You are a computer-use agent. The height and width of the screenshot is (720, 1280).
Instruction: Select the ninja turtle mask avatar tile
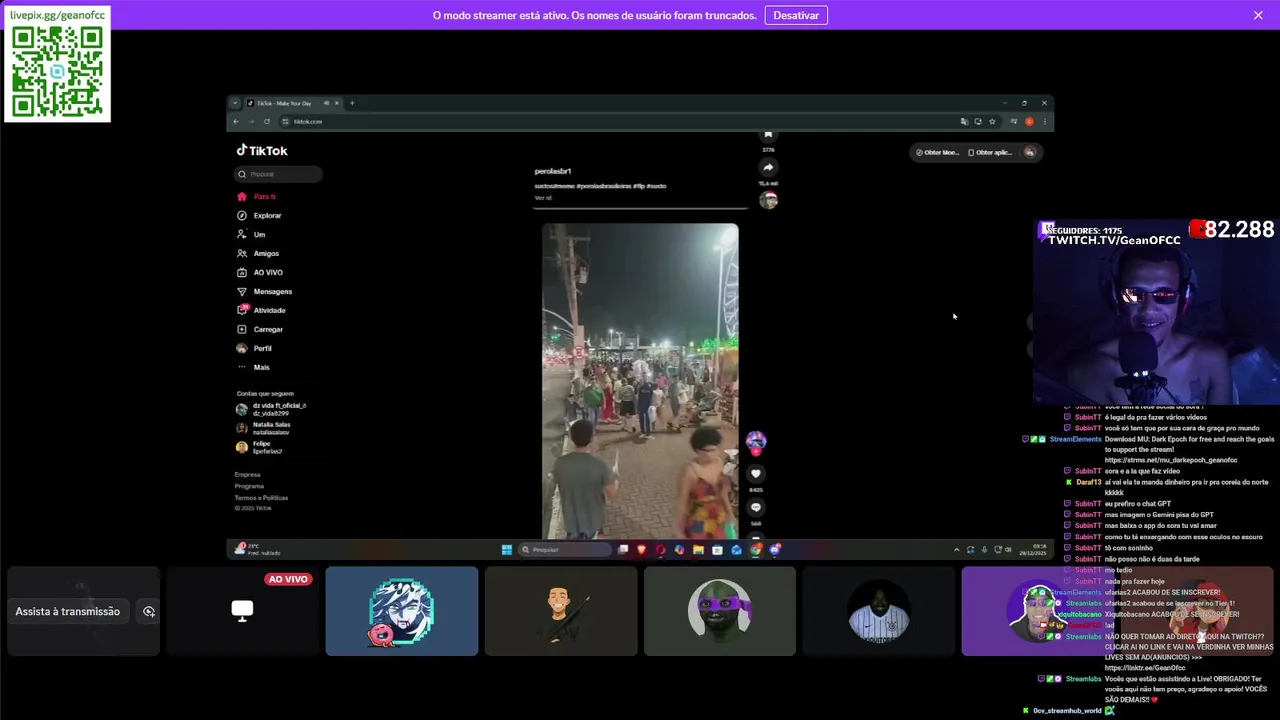720,611
